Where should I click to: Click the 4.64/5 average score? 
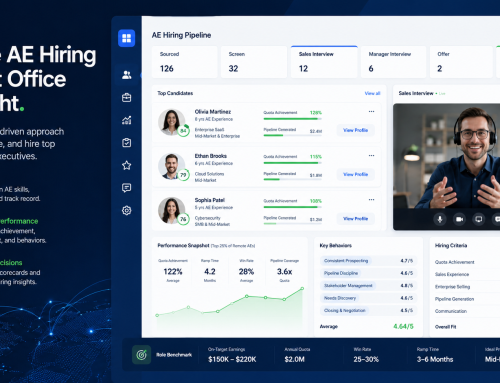coord(403,326)
